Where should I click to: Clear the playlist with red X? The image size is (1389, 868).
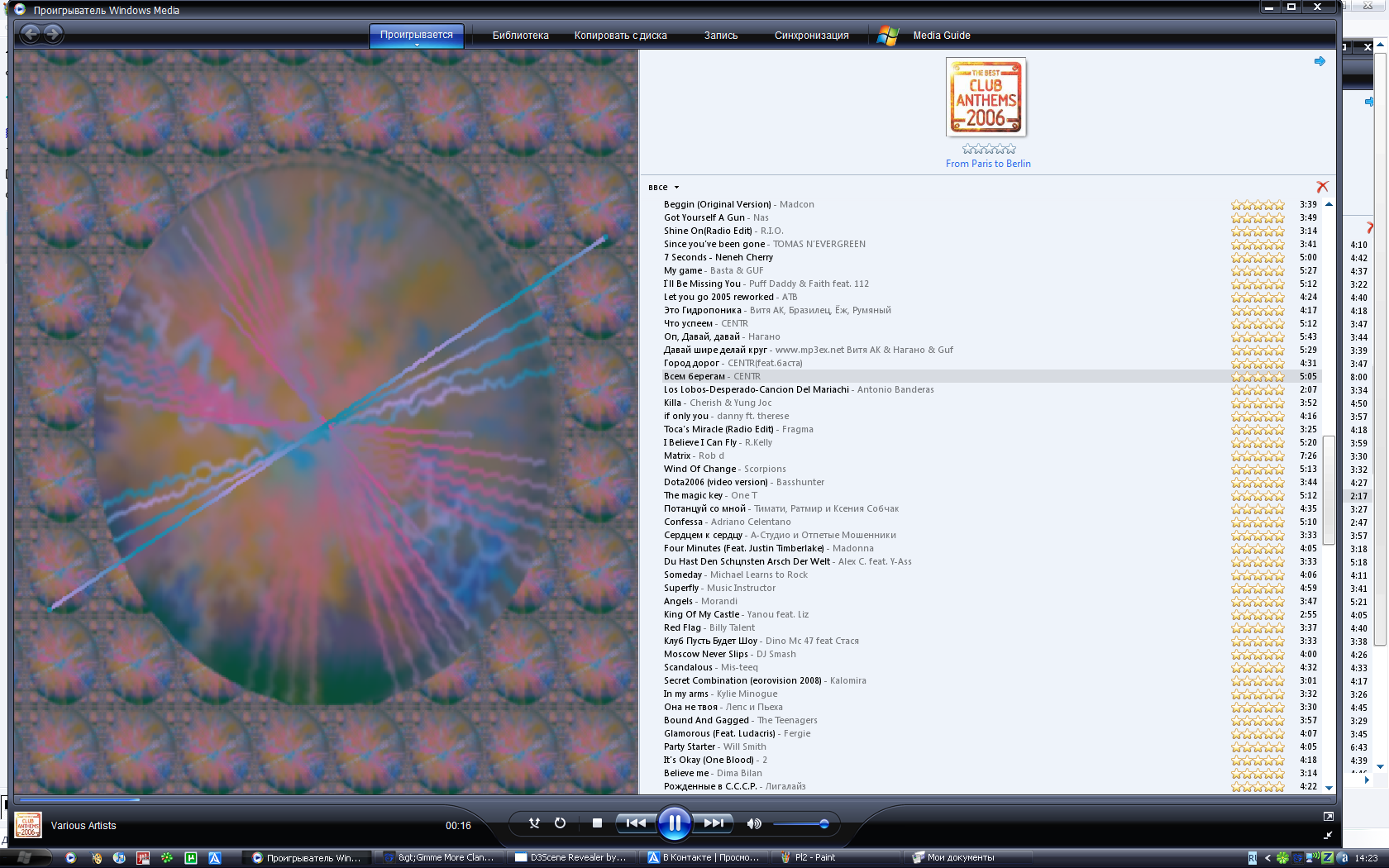[1322, 187]
